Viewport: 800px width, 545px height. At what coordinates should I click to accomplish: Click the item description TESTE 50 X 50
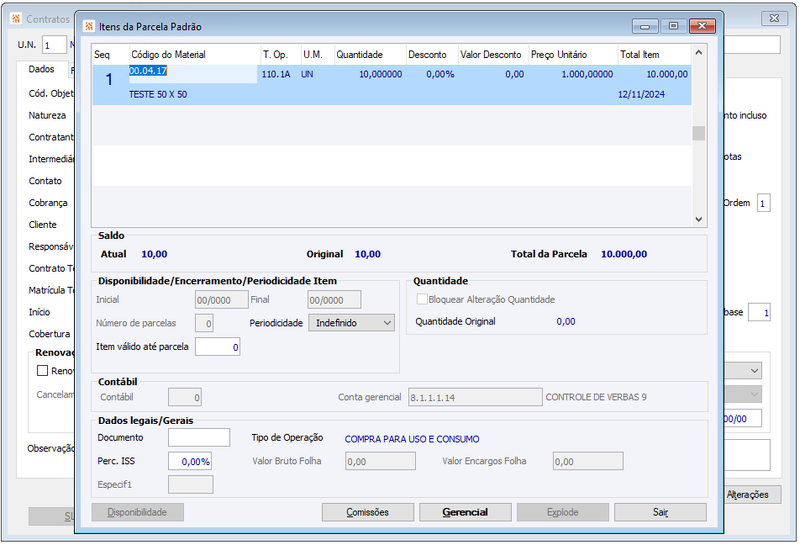158,94
